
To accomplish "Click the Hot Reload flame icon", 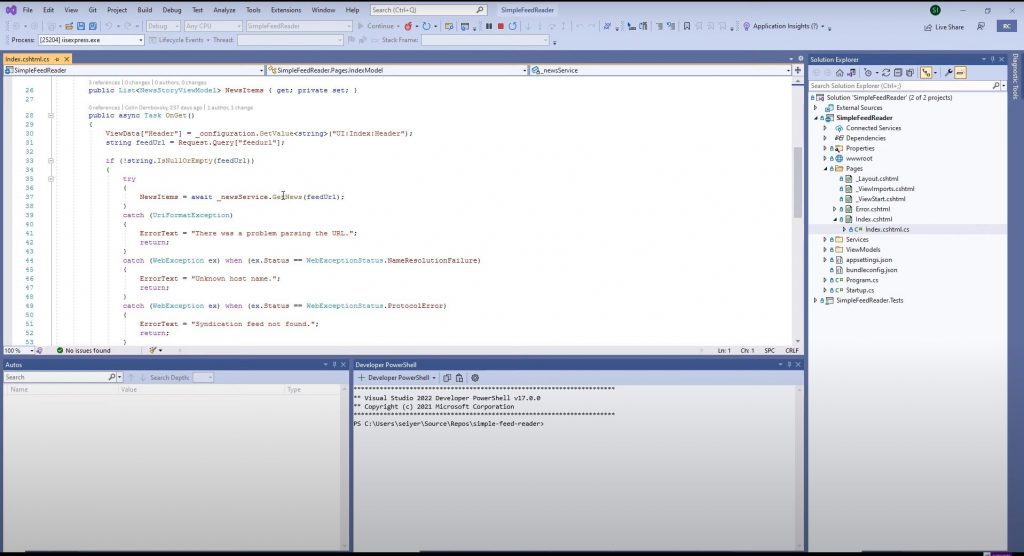I will [x=408, y=26].
